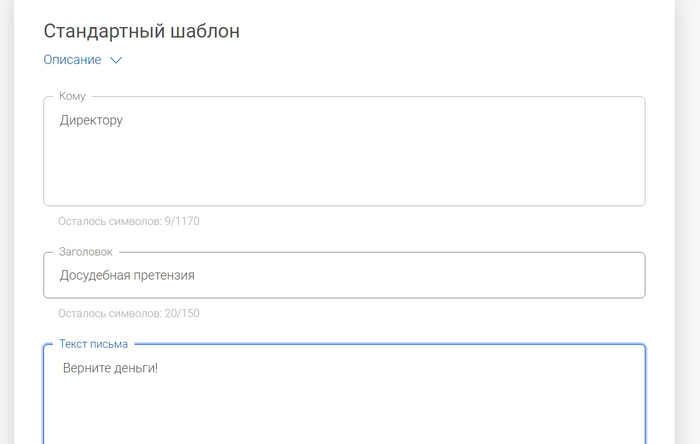Screen dimensions: 700x444
Task: Click the word шаблон in the heading
Action: pyautogui.click(x=205, y=31)
